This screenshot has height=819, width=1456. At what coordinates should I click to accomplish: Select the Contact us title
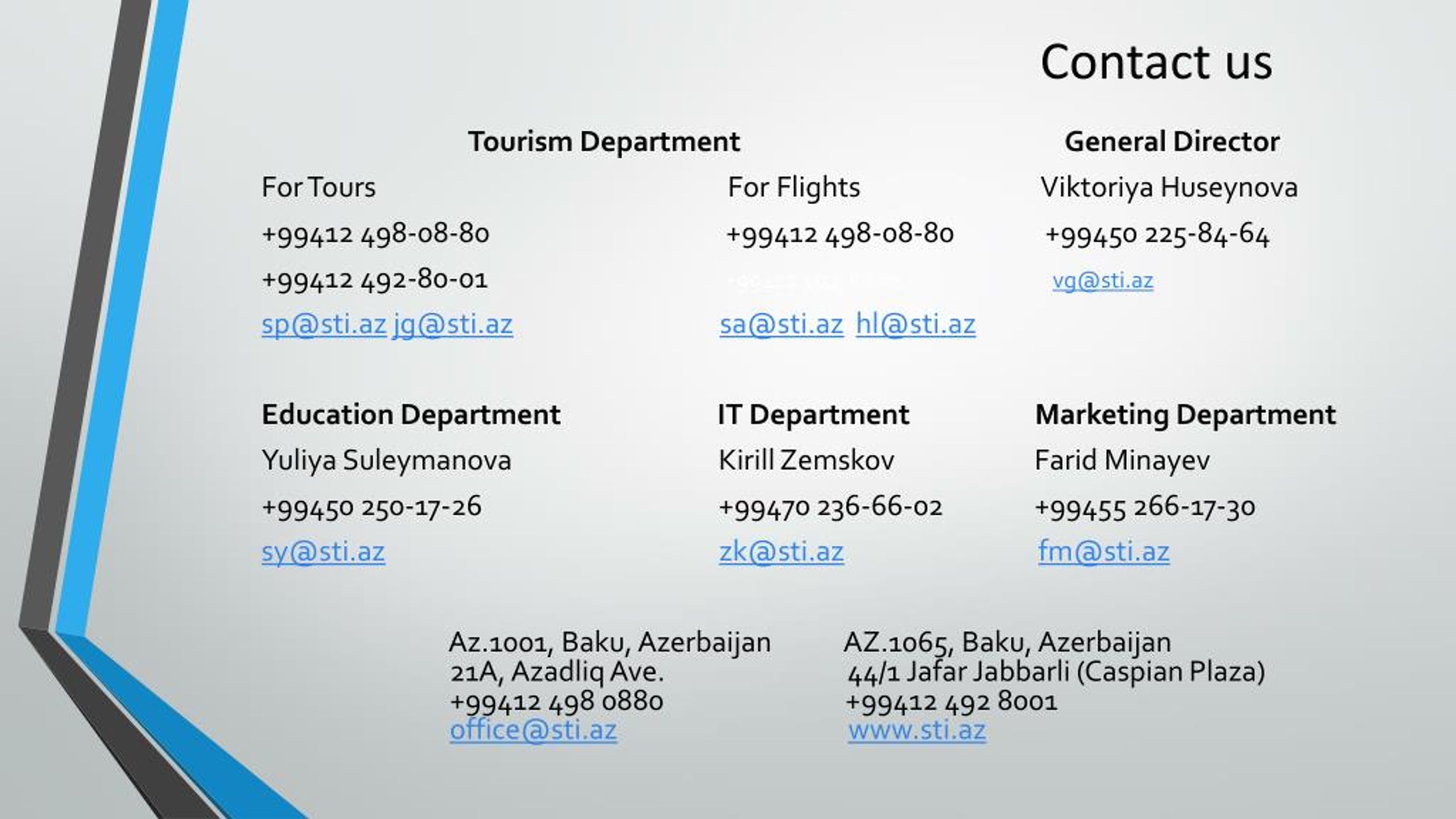pos(1156,61)
